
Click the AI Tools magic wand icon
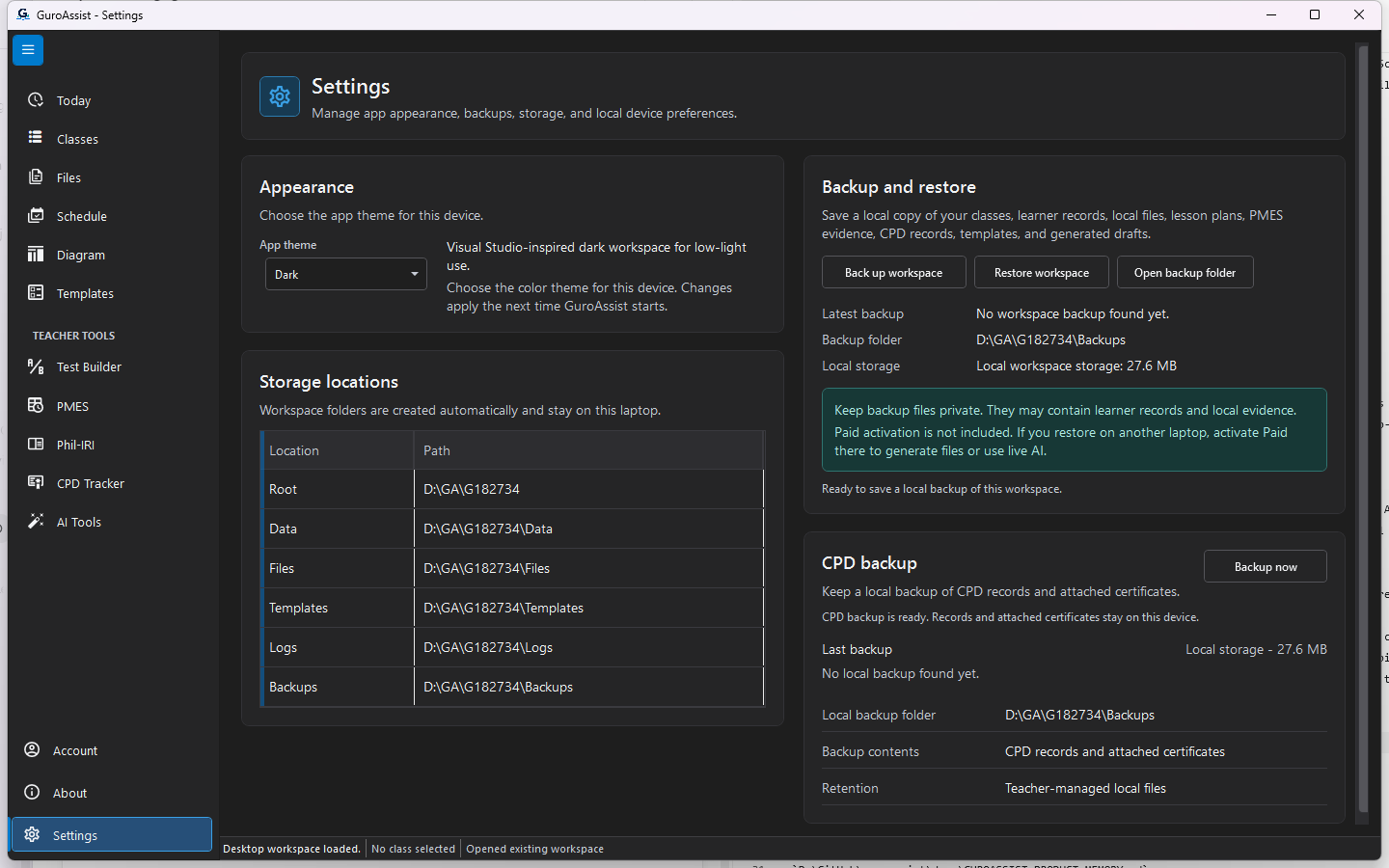tap(36, 522)
